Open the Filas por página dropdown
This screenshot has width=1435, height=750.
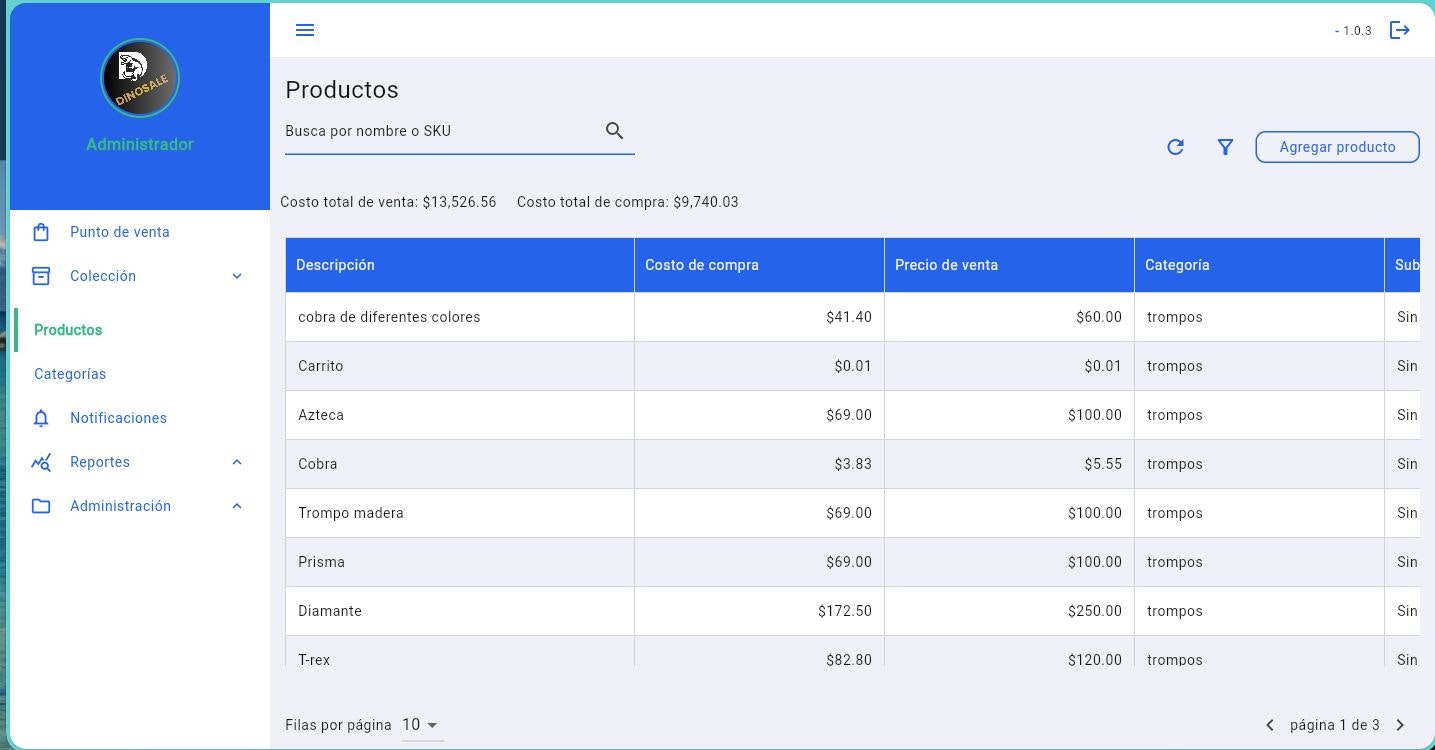[x=421, y=725]
